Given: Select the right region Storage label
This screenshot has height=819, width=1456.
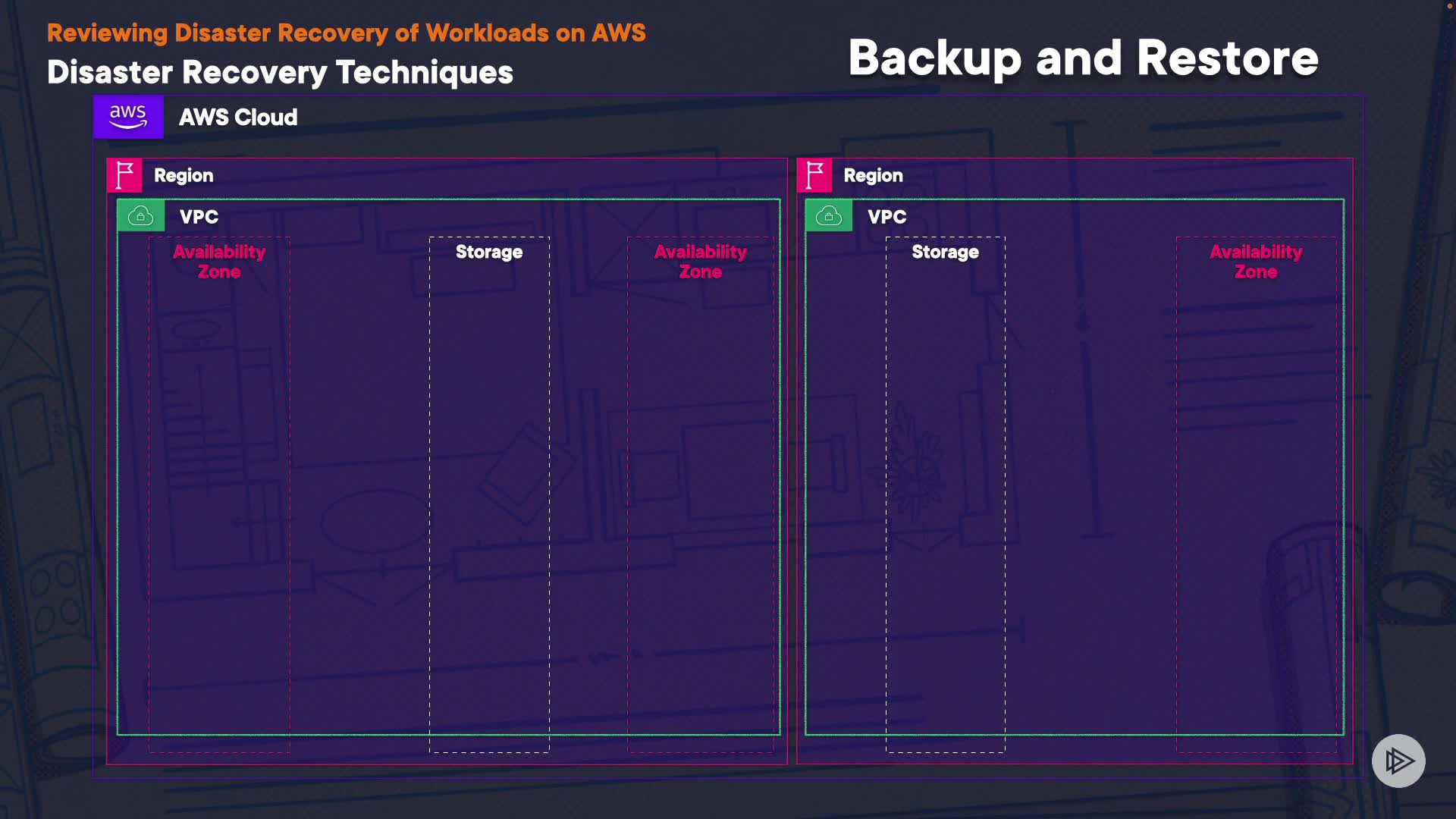Looking at the screenshot, I should click(x=945, y=252).
